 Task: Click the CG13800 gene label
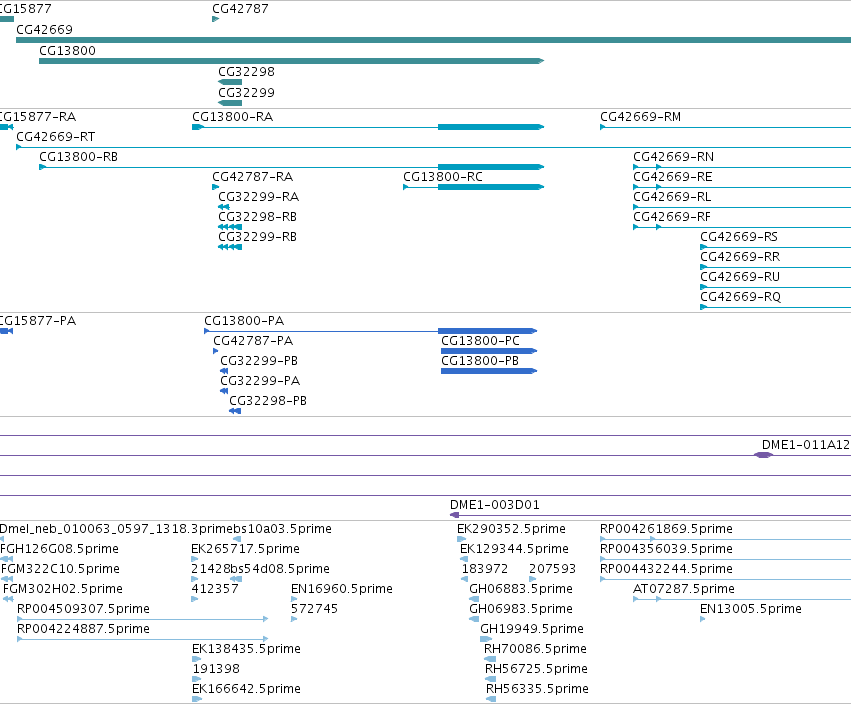[67, 51]
